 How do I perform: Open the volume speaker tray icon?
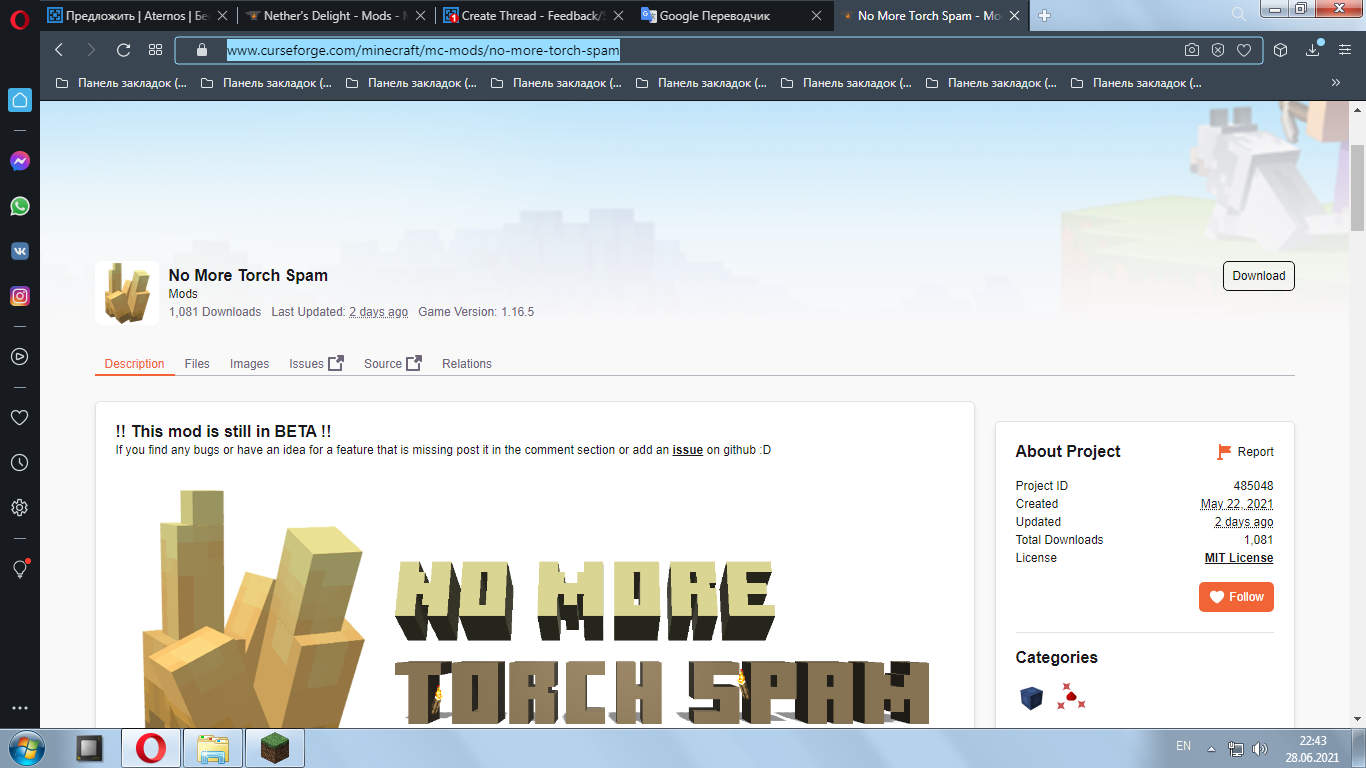[1260, 748]
